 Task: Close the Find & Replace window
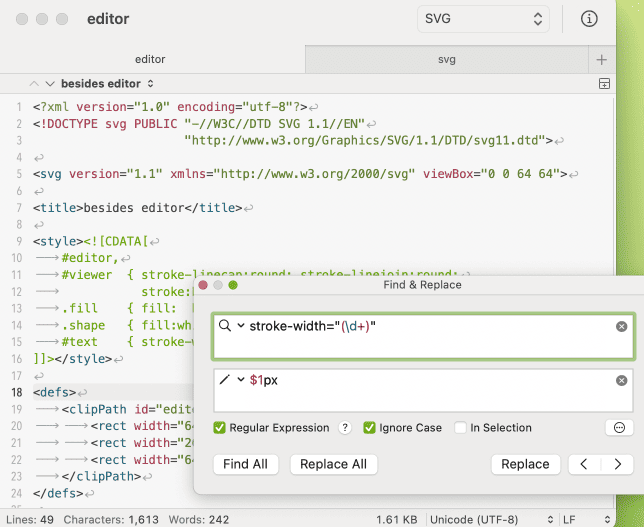coord(203,285)
